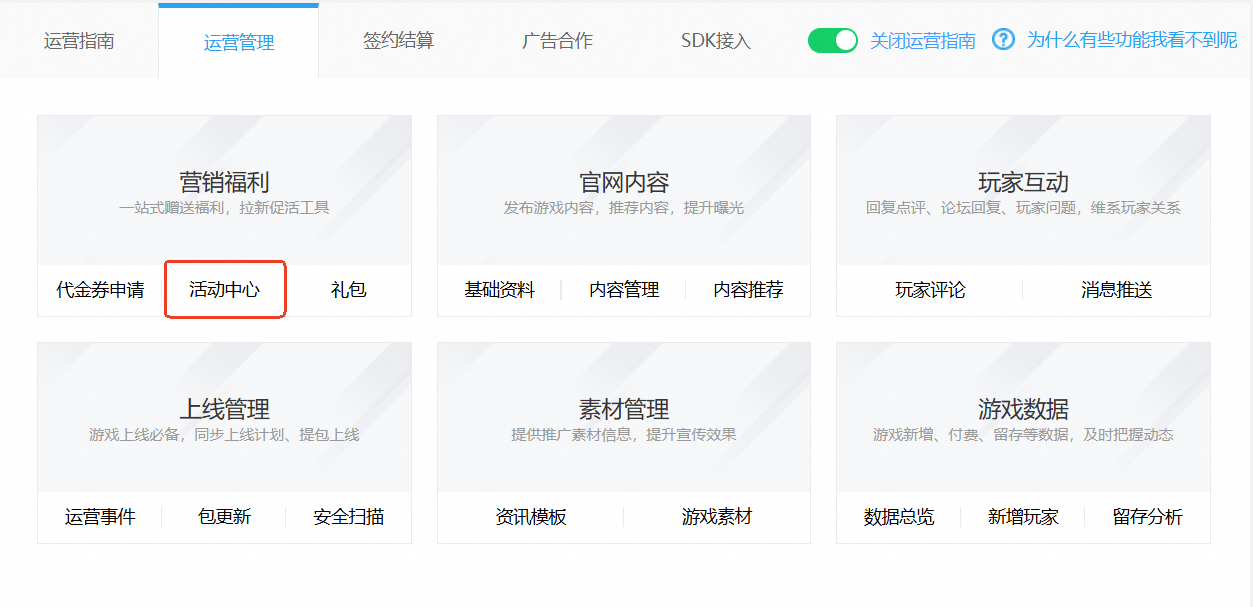1253x607 pixels.
Task: Go to the 广告合作 tab
Action: coord(557,41)
